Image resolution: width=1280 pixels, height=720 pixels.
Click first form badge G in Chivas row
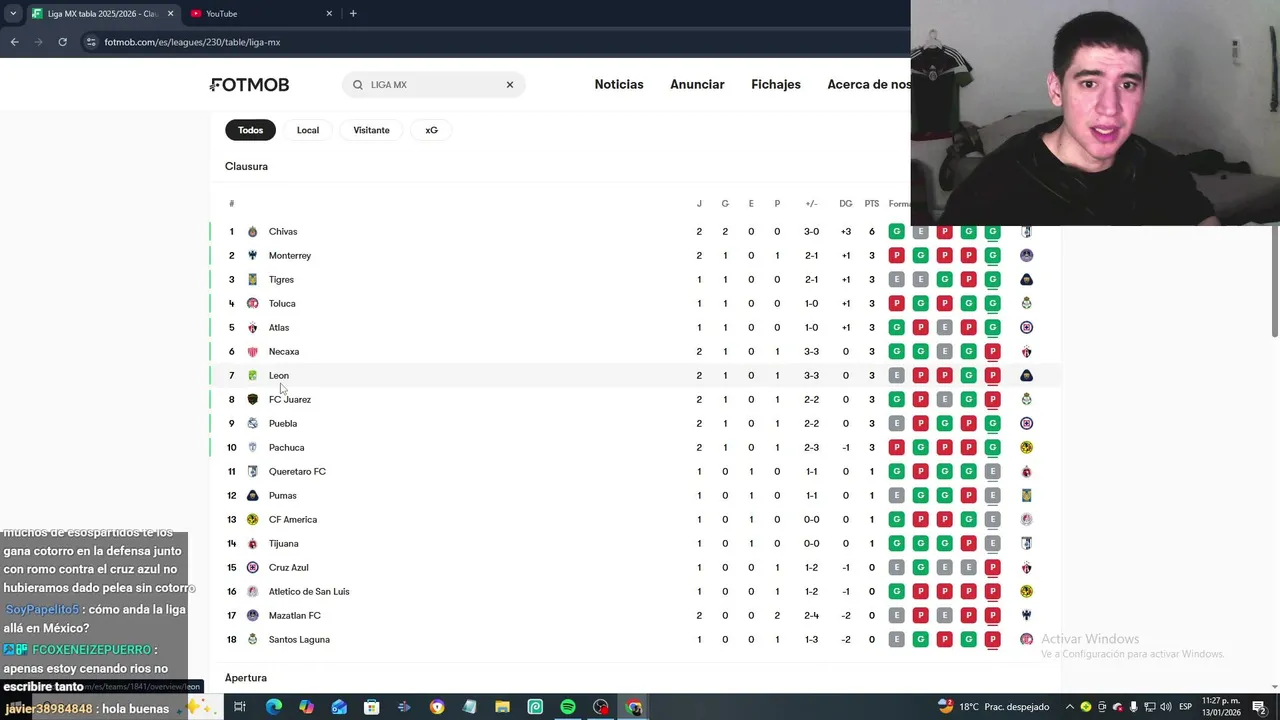[x=896, y=232]
